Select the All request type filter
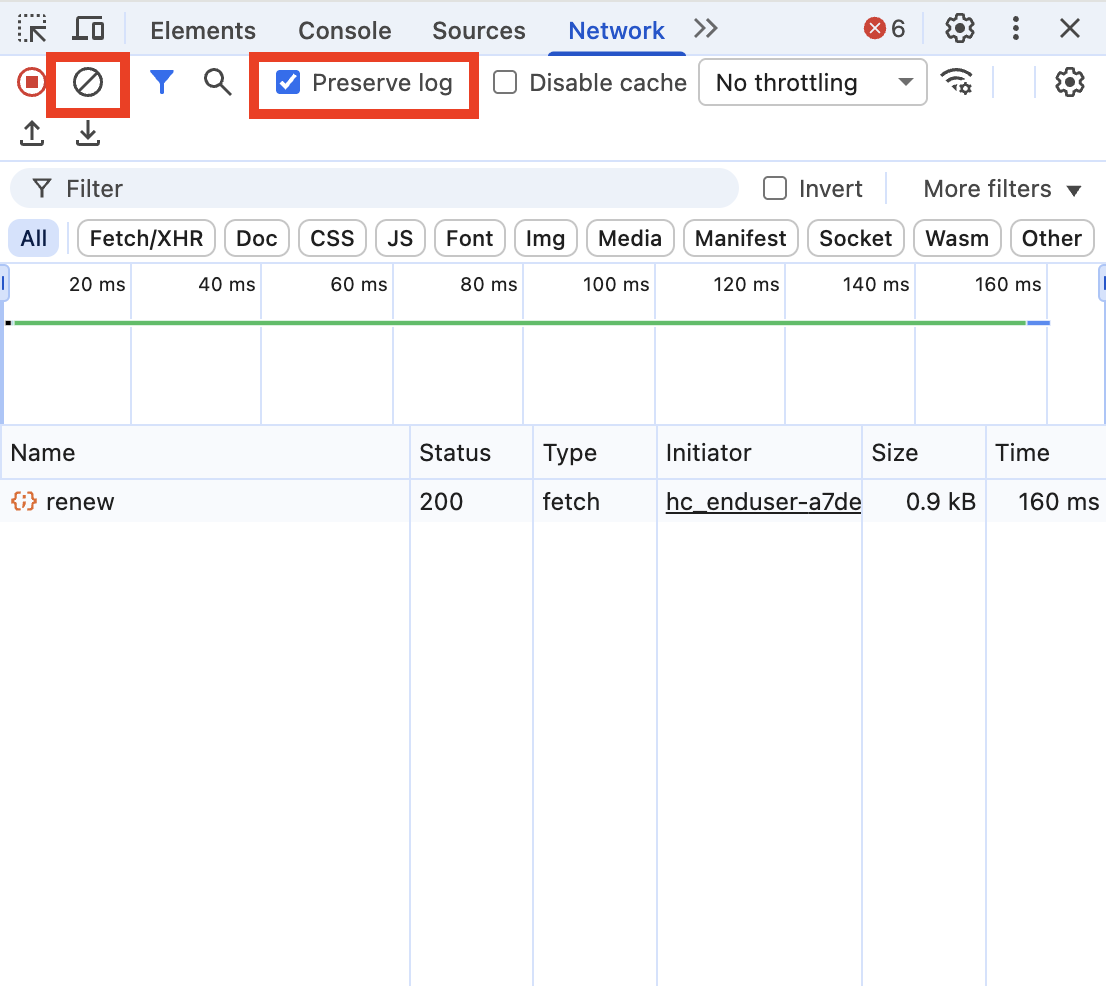The image size is (1106, 986). pyautogui.click(x=34, y=238)
